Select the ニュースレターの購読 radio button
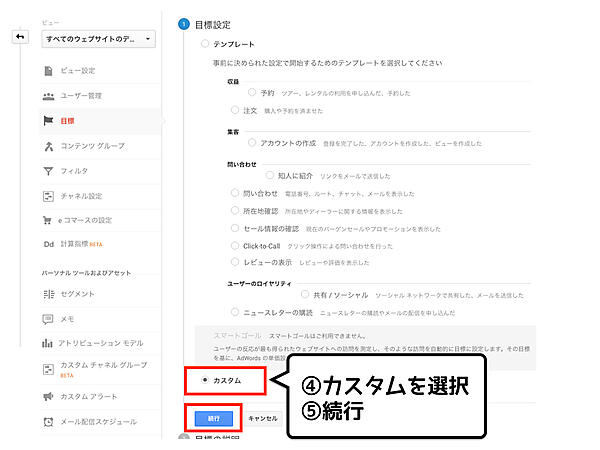The image size is (600, 450). [235, 312]
